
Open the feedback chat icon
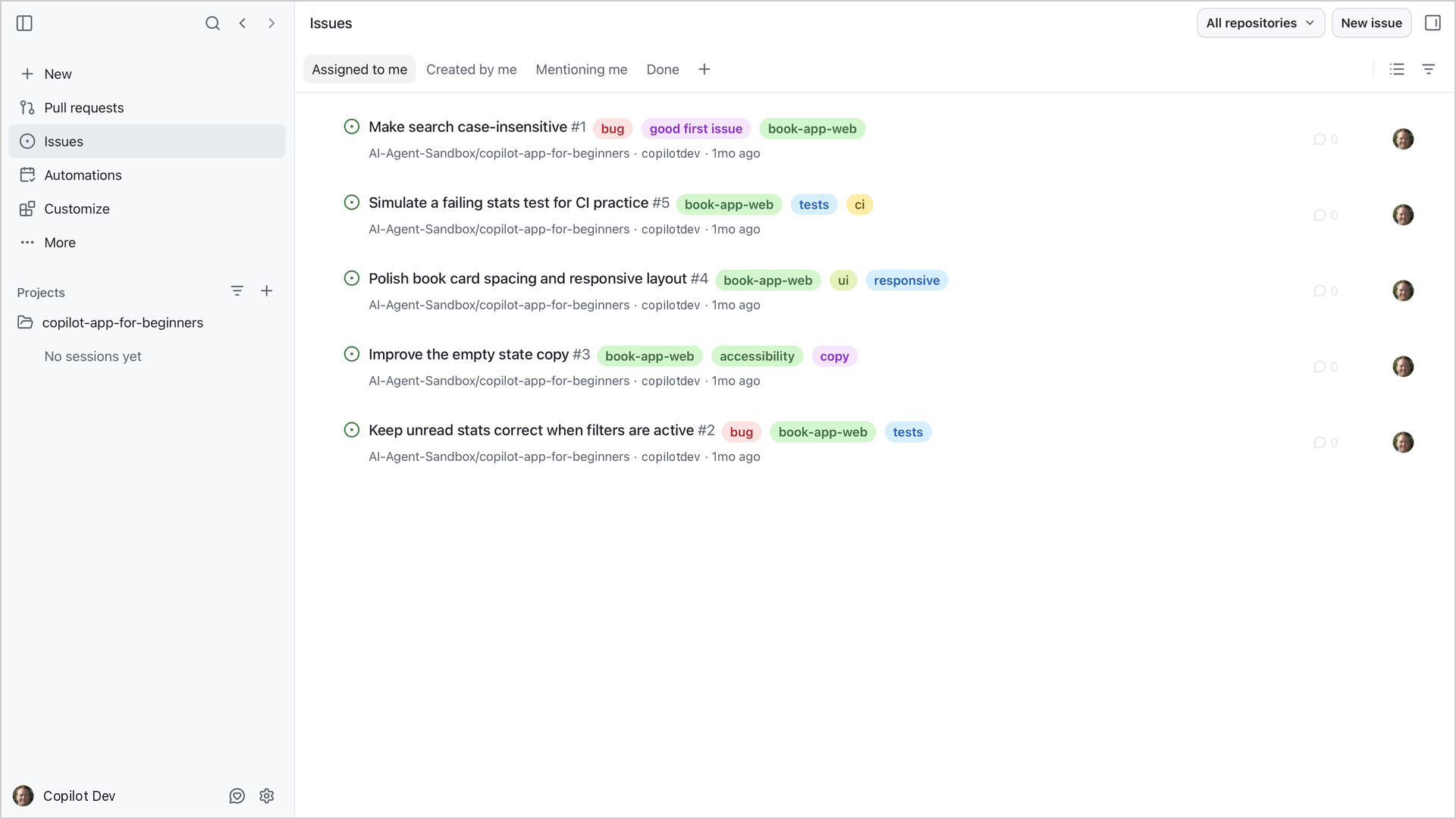click(237, 796)
